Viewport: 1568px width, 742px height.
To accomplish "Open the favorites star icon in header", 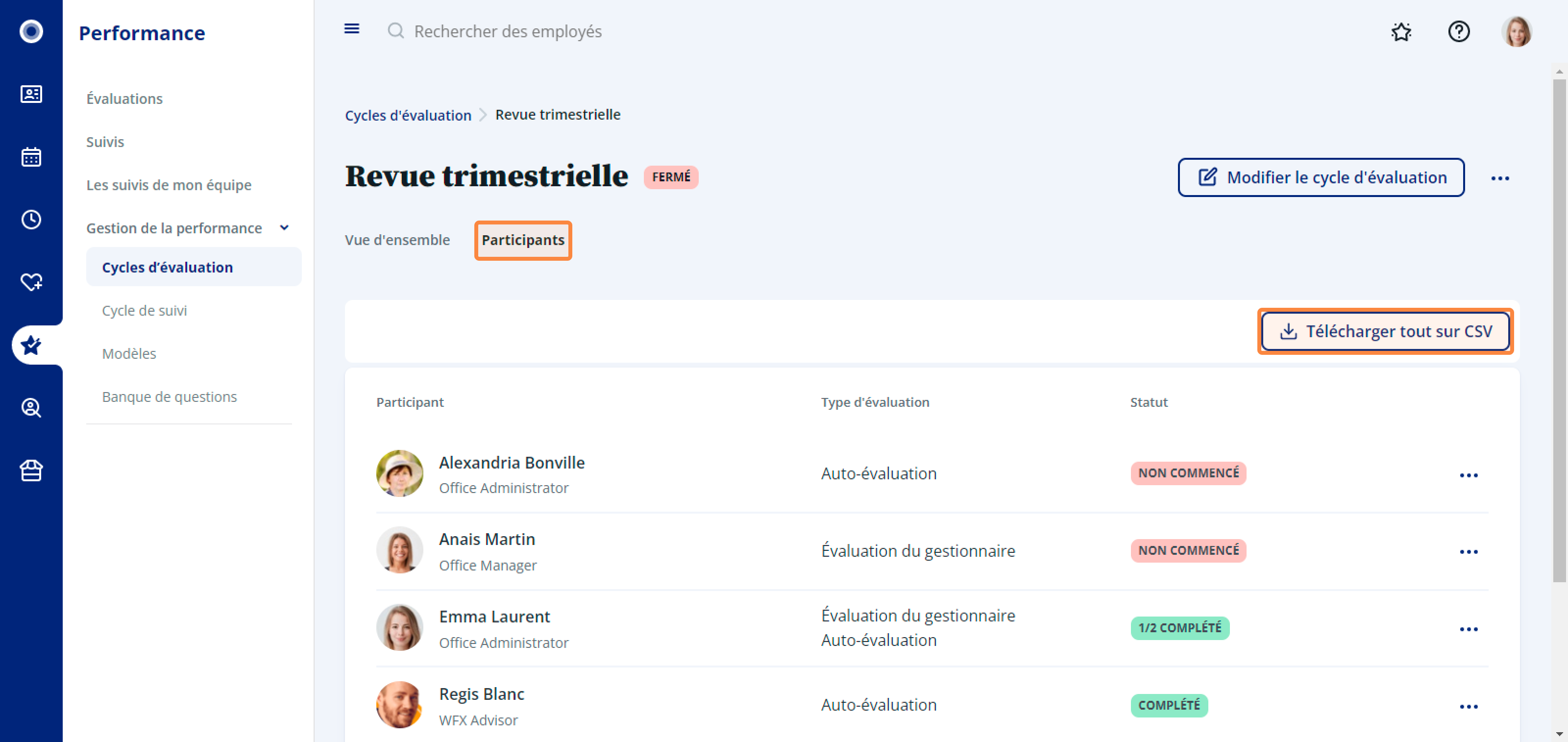I will [x=1401, y=31].
